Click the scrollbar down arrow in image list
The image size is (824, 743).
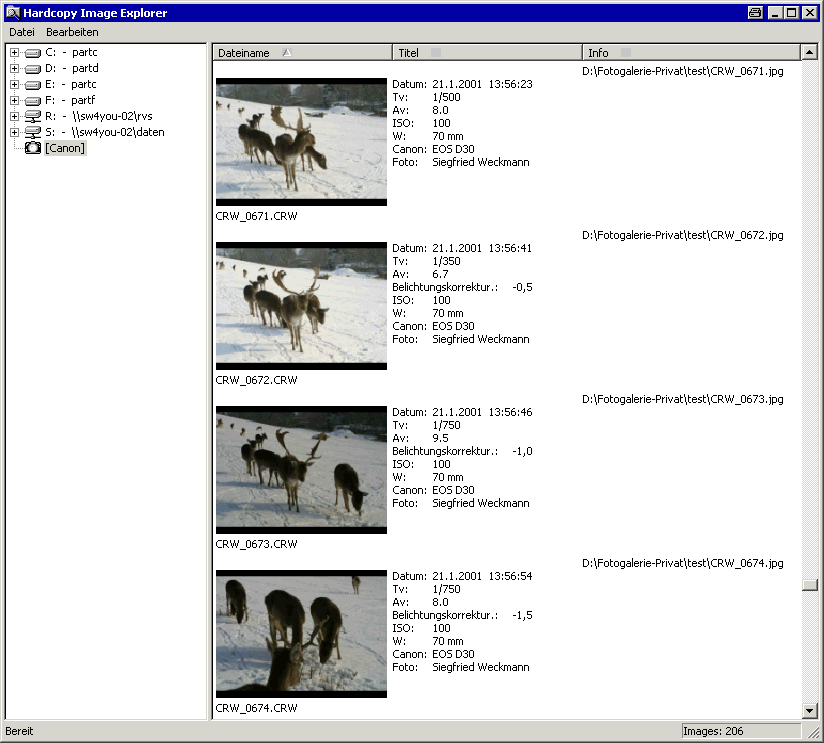pos(810,710)
